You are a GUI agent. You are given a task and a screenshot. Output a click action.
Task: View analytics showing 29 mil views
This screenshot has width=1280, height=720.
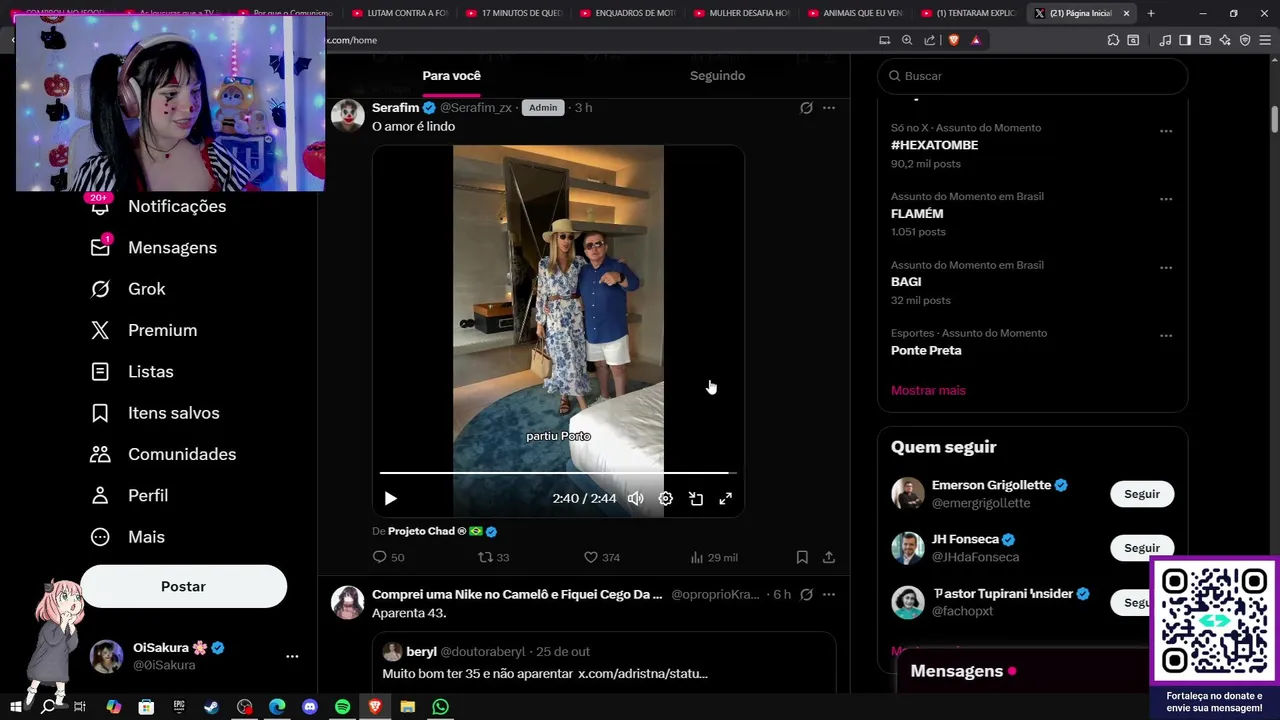714,557
